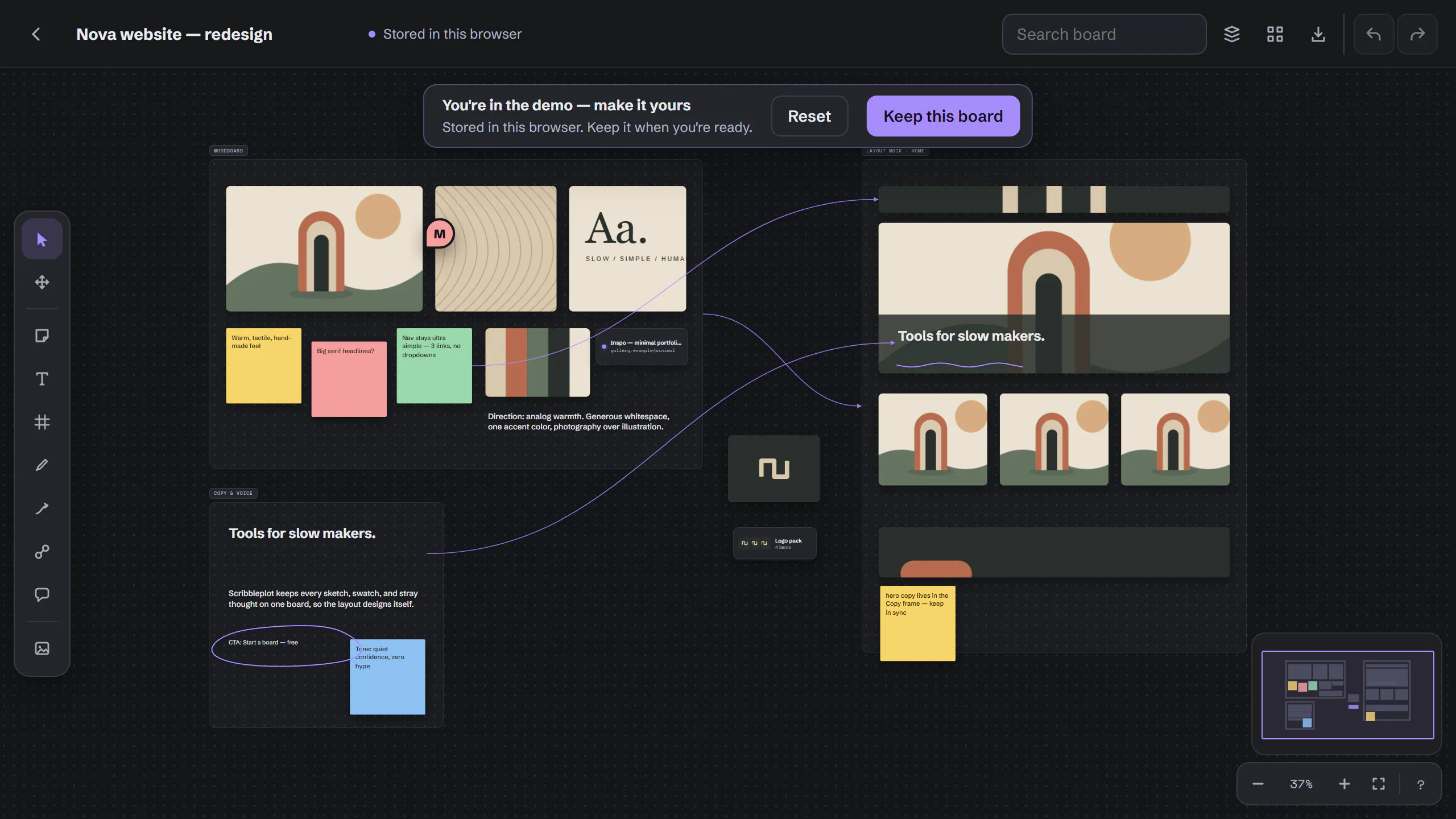Select the green 'Nav stays ultra simple' note
Screen dimensions: 1456x819
tap(435, 366)
